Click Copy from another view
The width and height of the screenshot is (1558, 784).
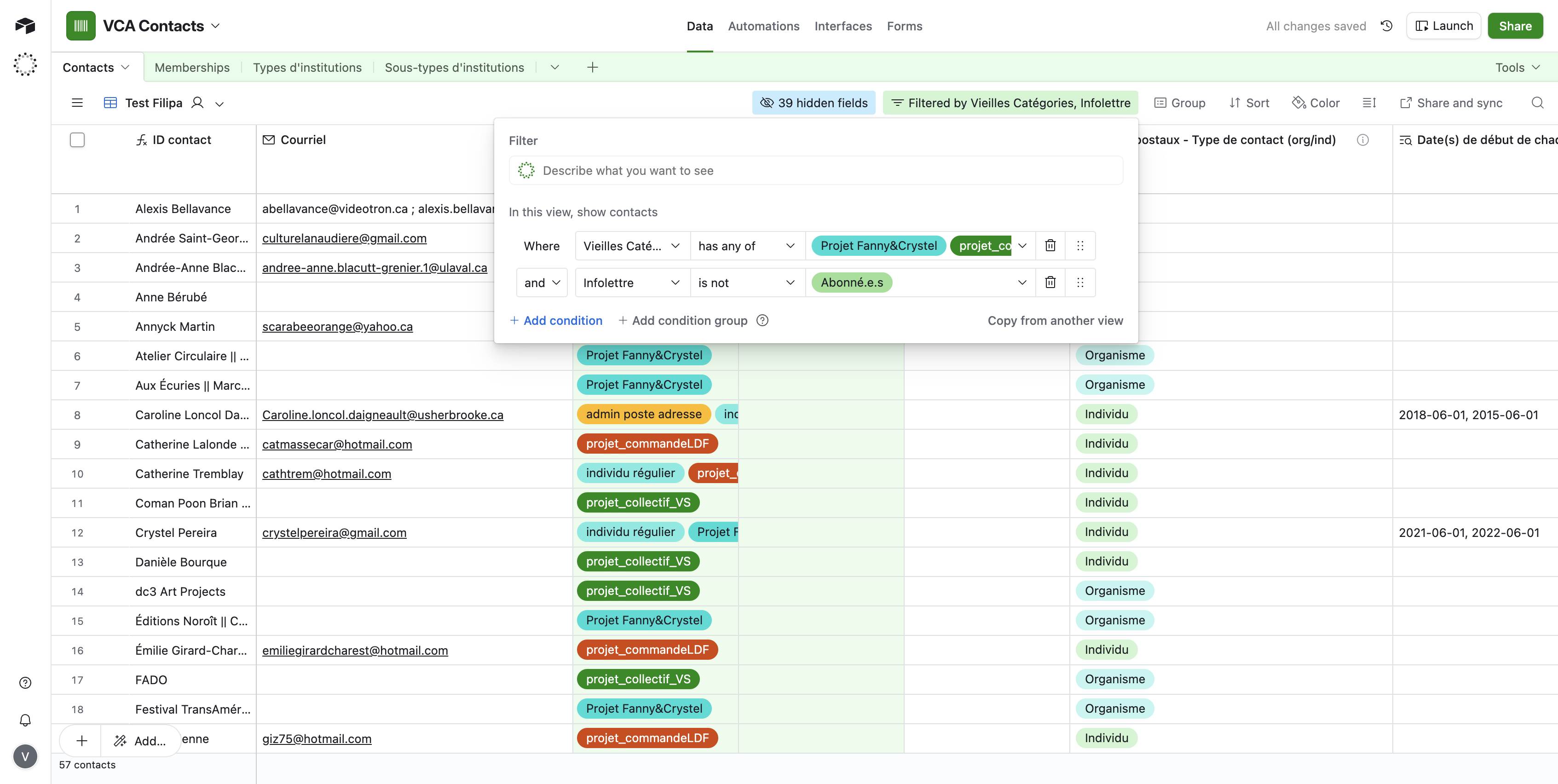pos(1055,321)
